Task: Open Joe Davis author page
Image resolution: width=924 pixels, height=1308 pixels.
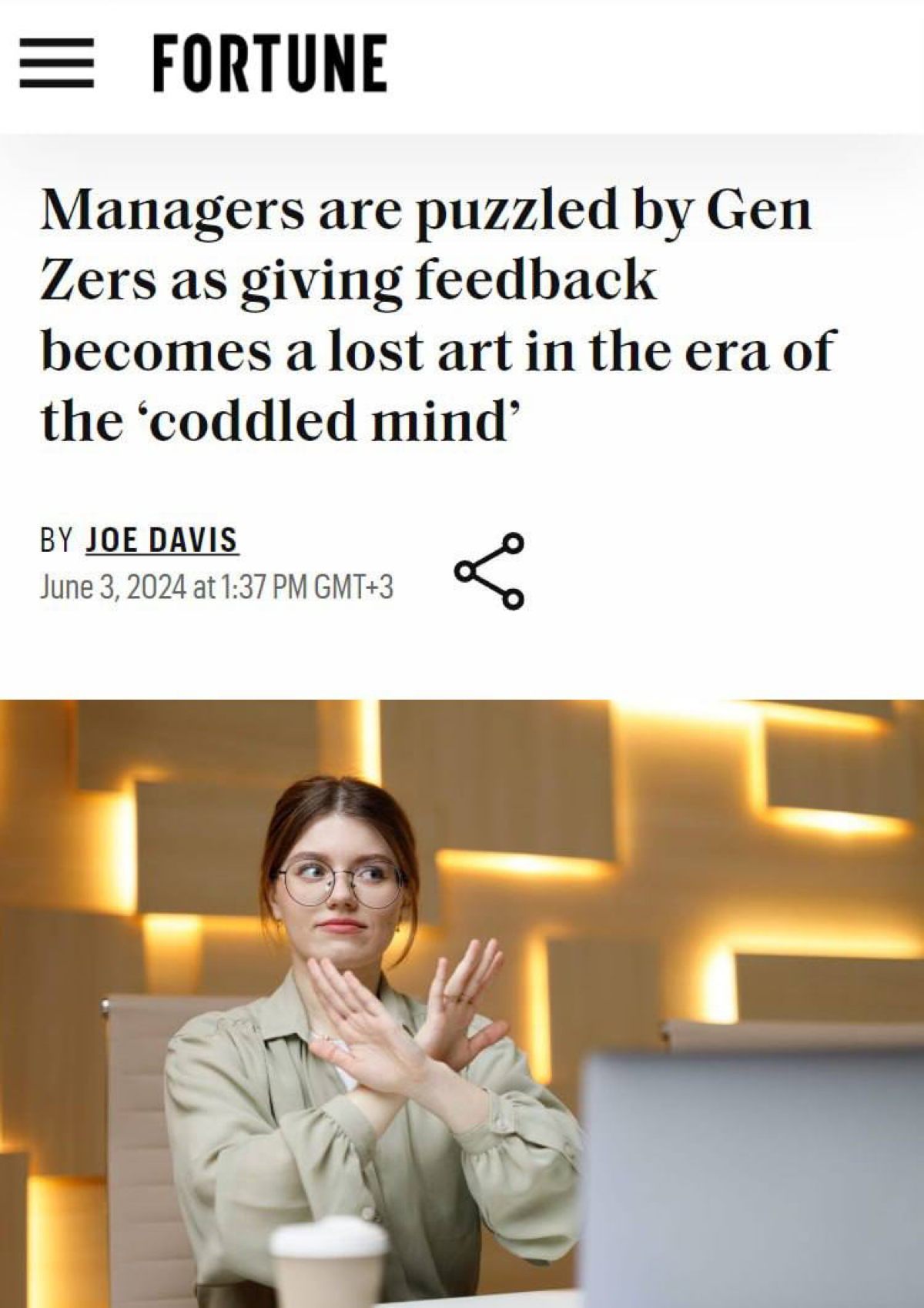Action: click(x=161, y=540)
